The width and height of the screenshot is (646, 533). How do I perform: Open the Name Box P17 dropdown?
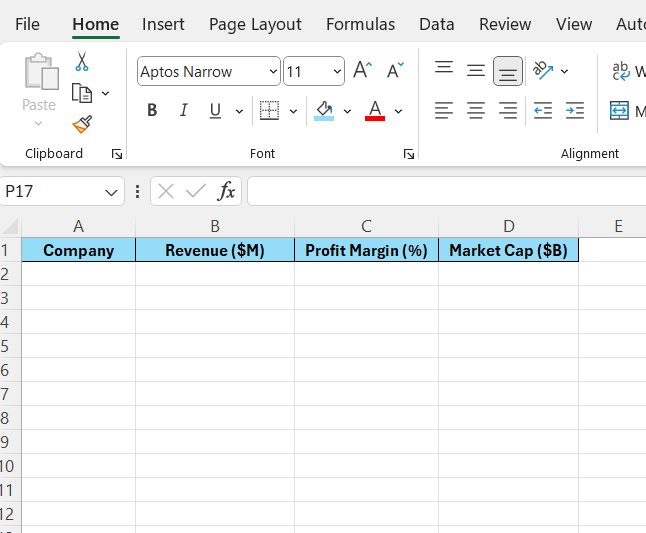(x=111, y=192)
